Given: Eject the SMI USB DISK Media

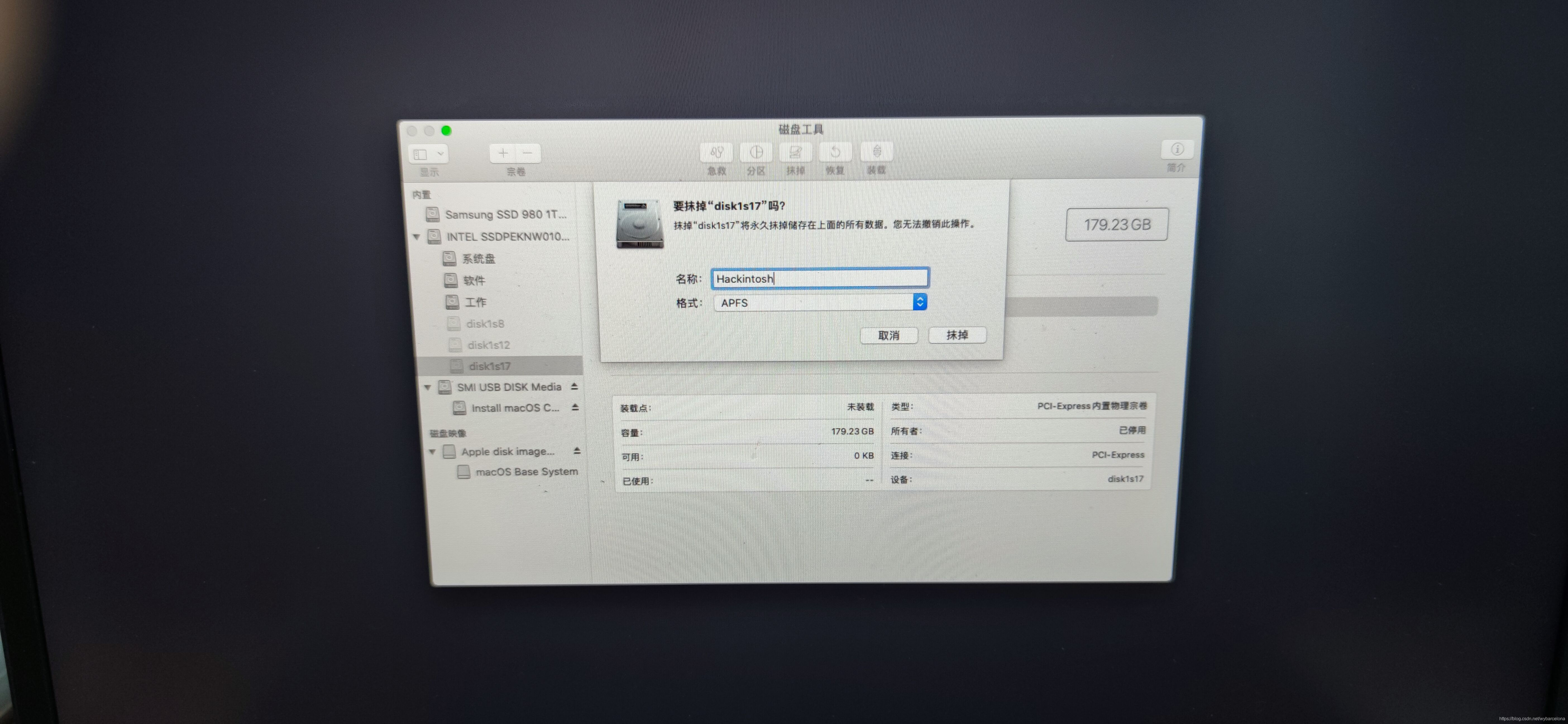Looking at the screenshot, I should (x=574, y=387).
